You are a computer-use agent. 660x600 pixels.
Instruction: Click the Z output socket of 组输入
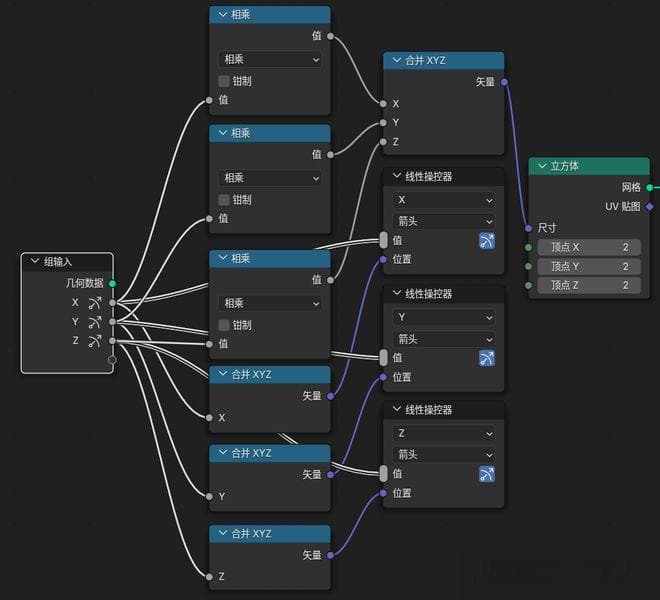[x=112, y=341]
